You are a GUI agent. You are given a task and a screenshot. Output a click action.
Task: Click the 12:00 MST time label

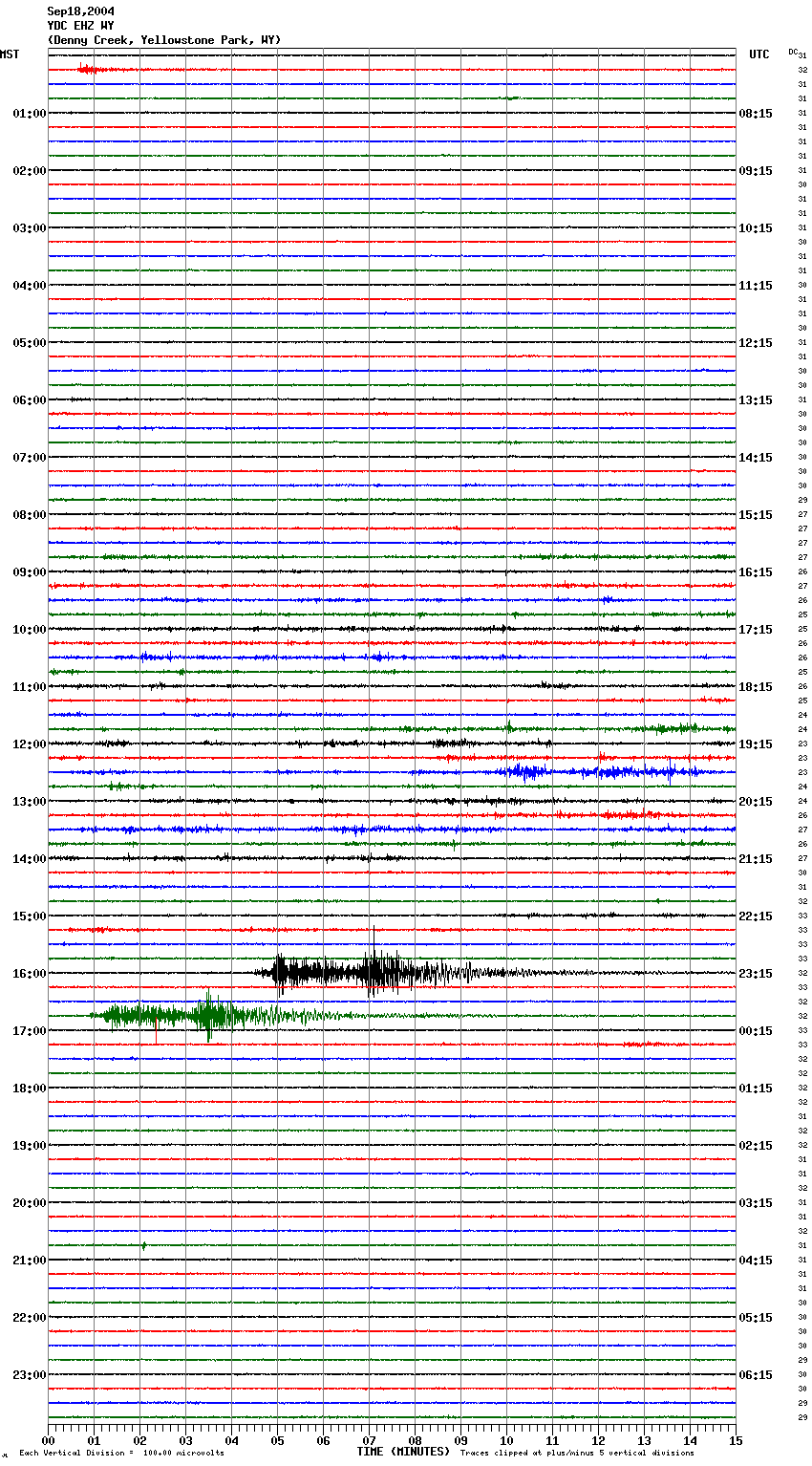29,744
